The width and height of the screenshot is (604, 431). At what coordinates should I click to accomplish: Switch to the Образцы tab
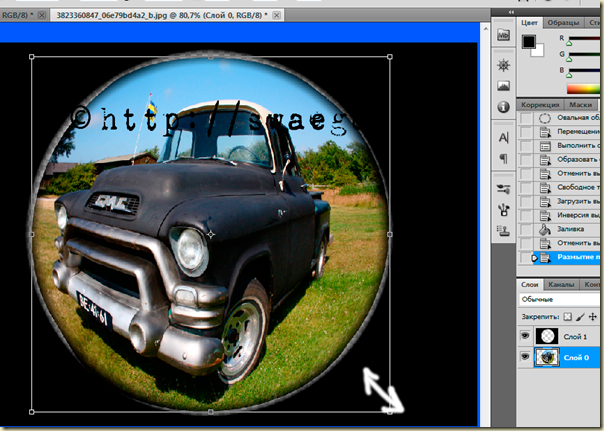tap(564, 22)
